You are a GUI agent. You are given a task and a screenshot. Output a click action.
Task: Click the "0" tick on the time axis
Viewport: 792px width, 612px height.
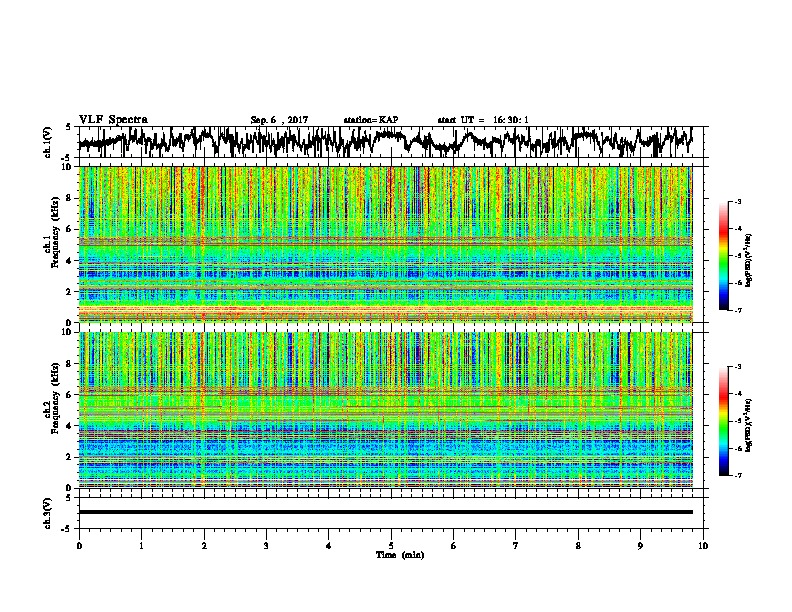coord(79,546)
